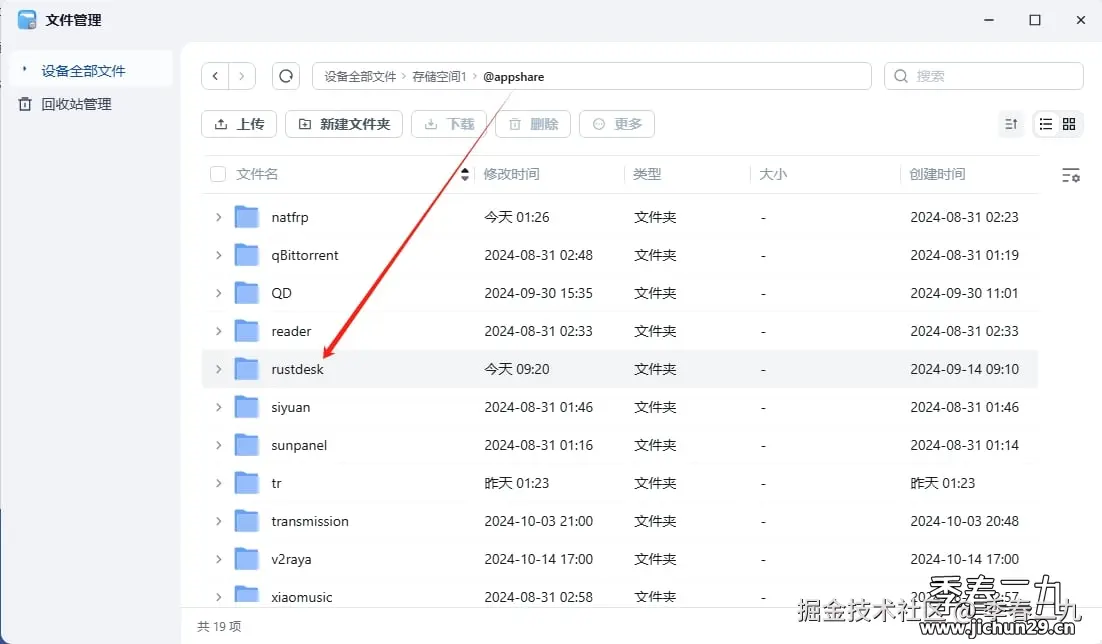1102x644 pixels.
Task: Select 设备全部文件 in the sidebar
Action: pos(91,70)
